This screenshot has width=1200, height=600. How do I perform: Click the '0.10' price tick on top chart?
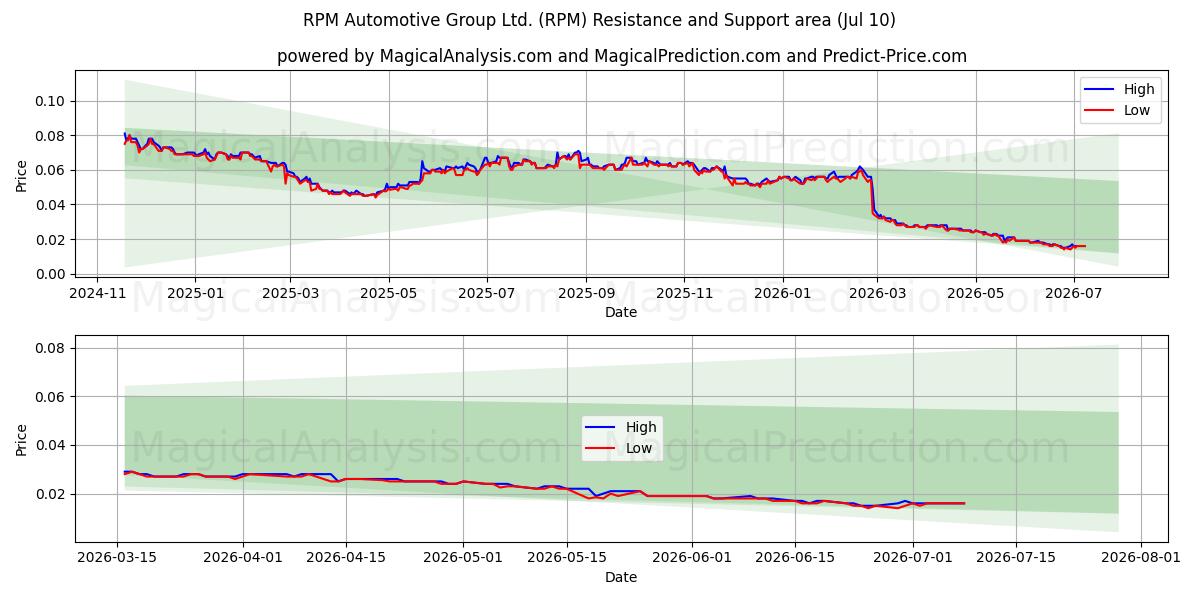pyautogui.click(x=51, y=101)
